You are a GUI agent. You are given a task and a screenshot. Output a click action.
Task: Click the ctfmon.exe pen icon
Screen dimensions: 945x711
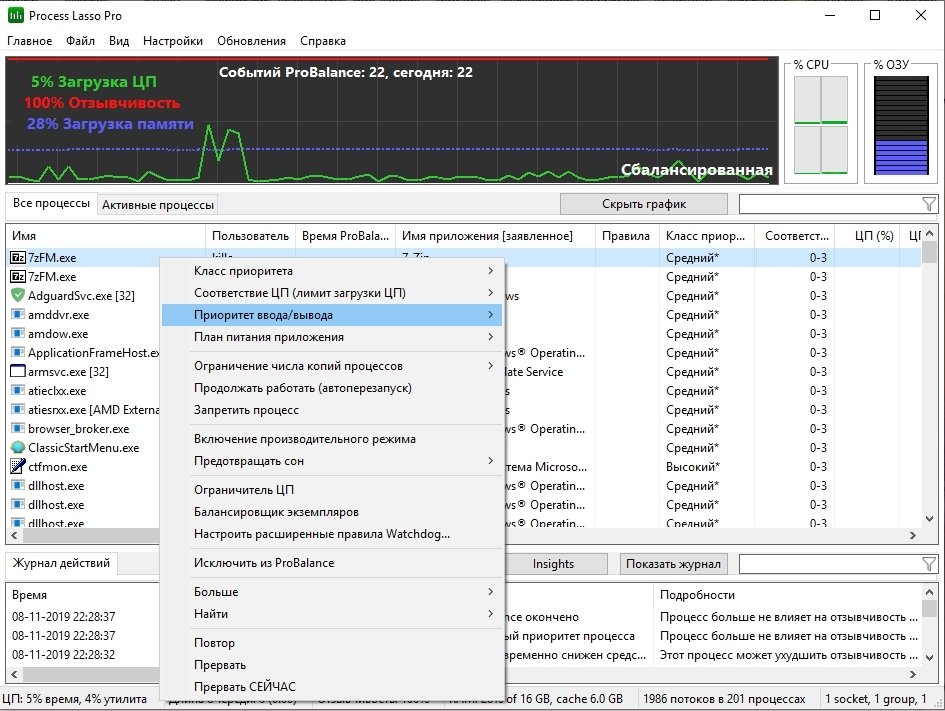tap(18, 466)
